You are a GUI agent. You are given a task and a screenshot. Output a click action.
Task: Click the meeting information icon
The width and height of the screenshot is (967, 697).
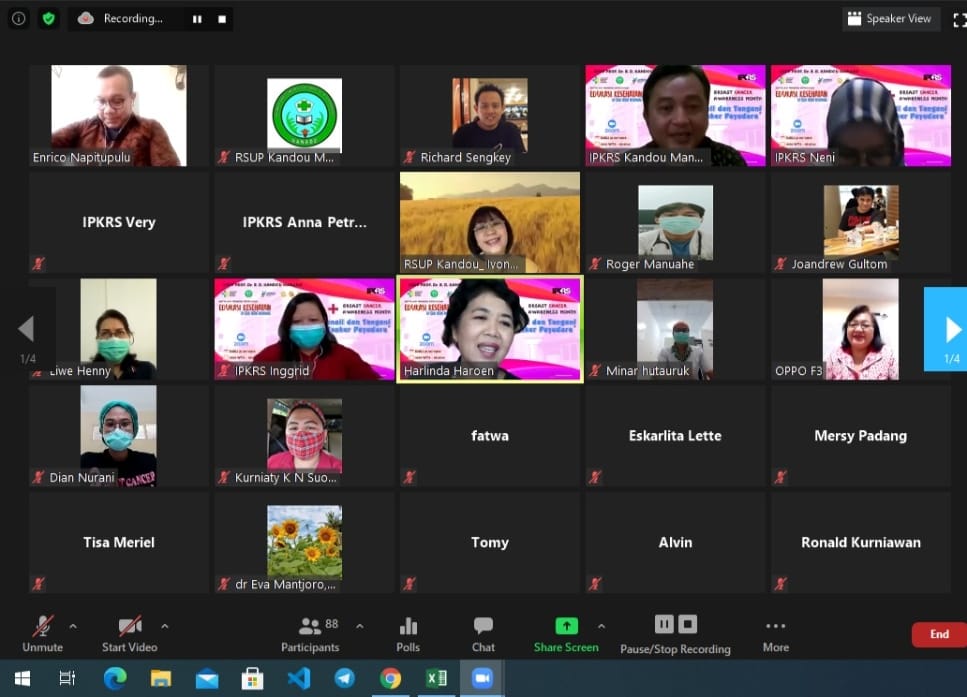(19, 18)
